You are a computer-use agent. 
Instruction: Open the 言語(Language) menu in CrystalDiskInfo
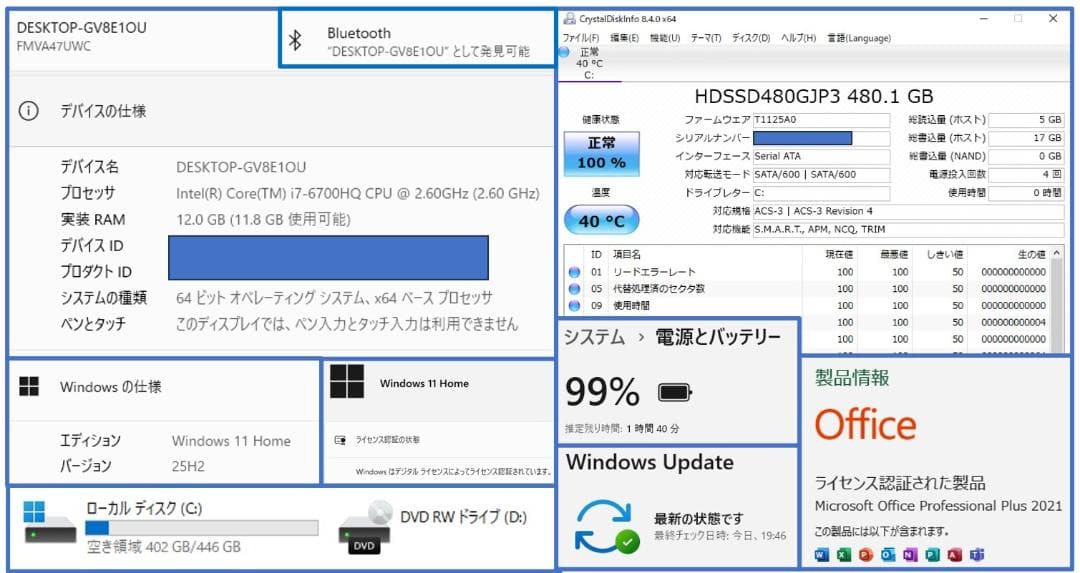(858, 38)
